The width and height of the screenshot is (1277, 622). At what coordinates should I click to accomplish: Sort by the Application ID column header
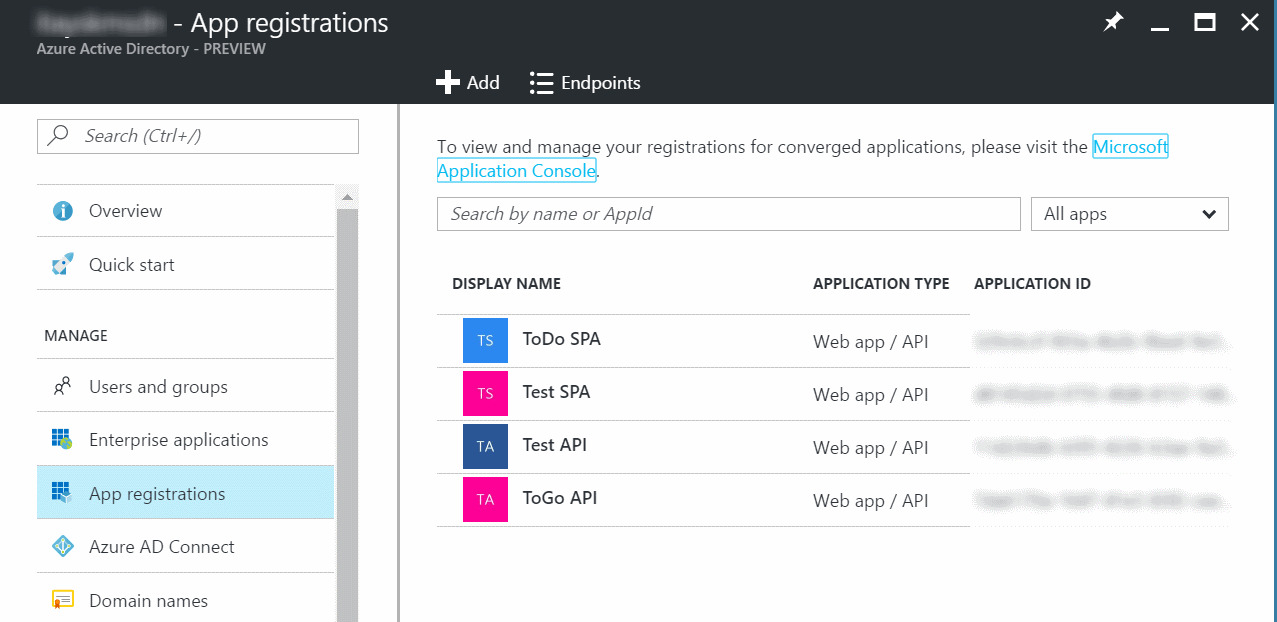(1032, 284)
